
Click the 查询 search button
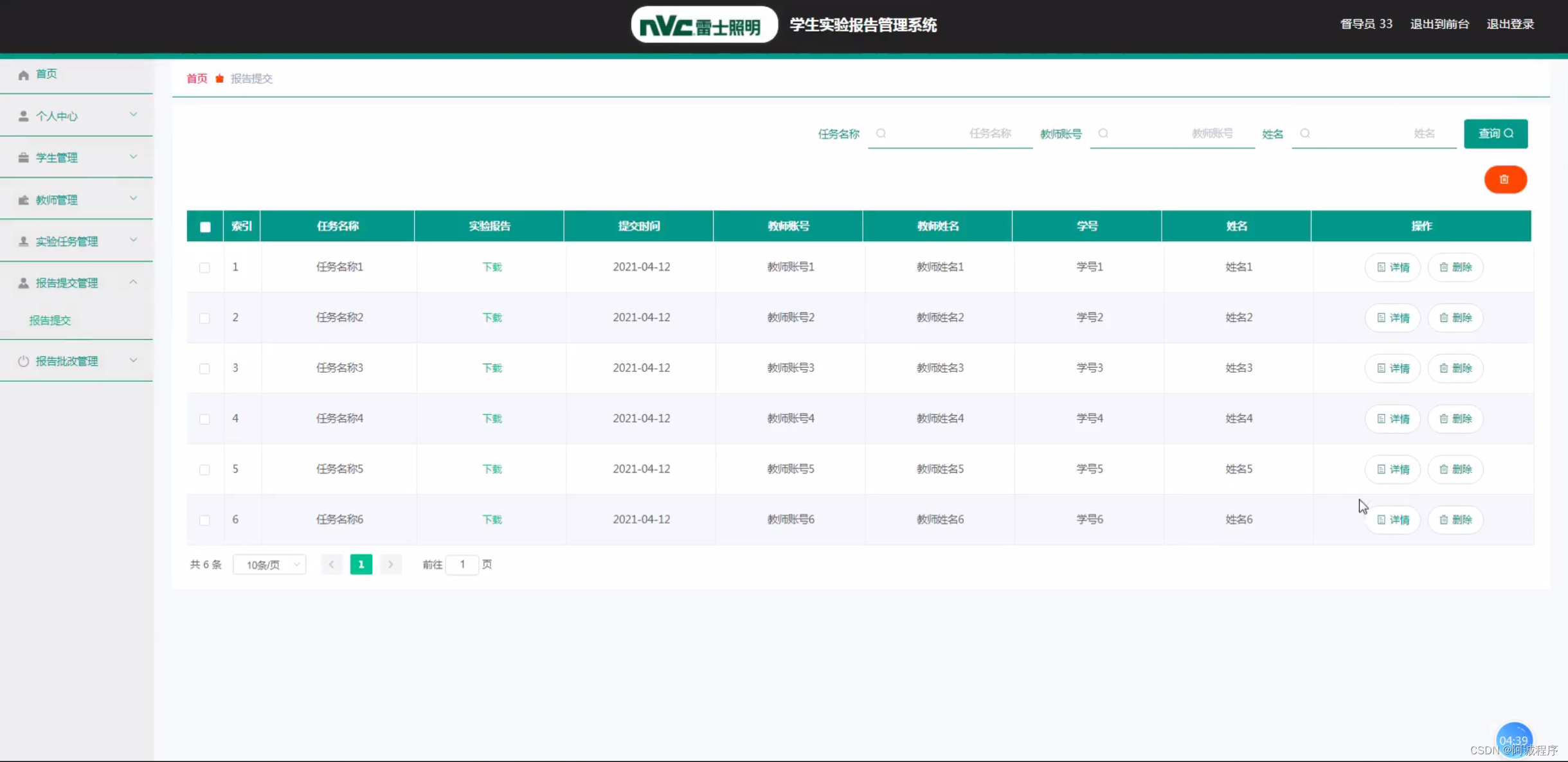point(1495,134)
